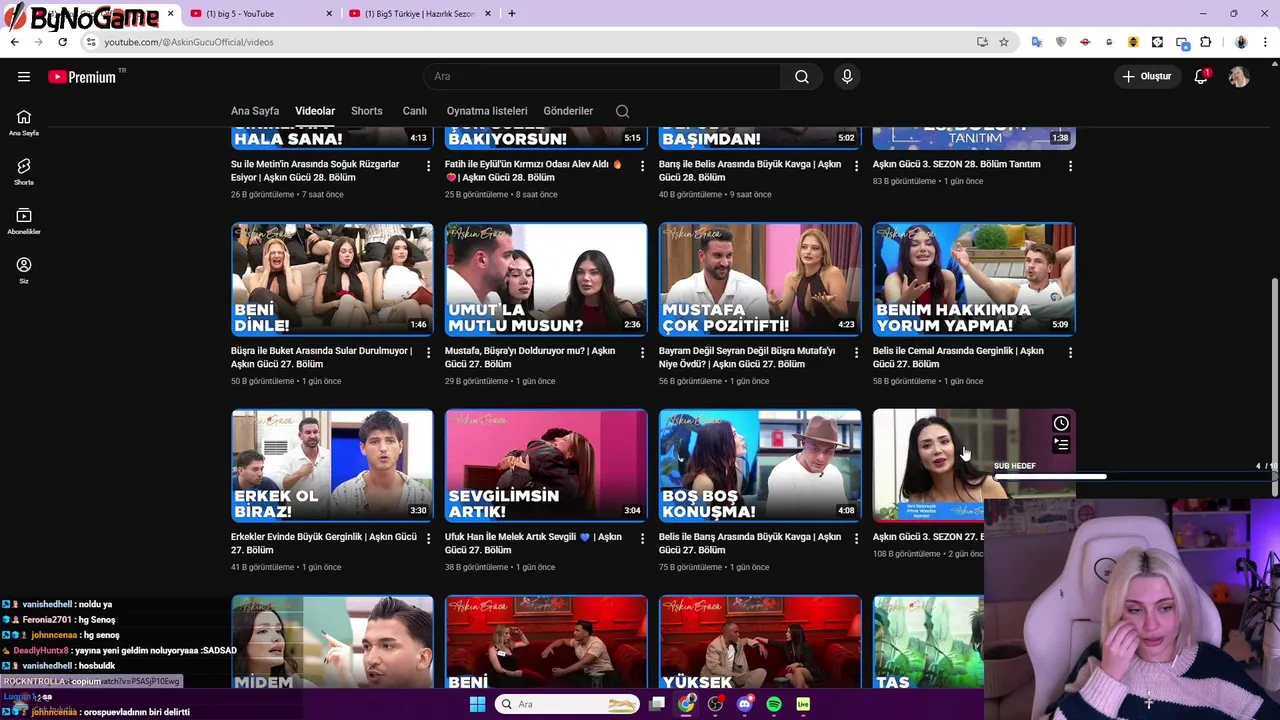Play the 'BENİ DİNLE!' thumbnail video
Viewport: 1280px width, 720px height.
tap(332, 279)
